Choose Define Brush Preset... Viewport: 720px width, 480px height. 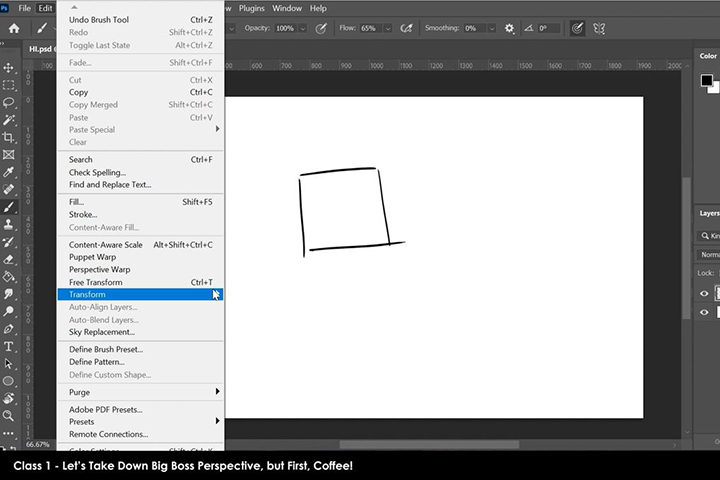[140, 350]
